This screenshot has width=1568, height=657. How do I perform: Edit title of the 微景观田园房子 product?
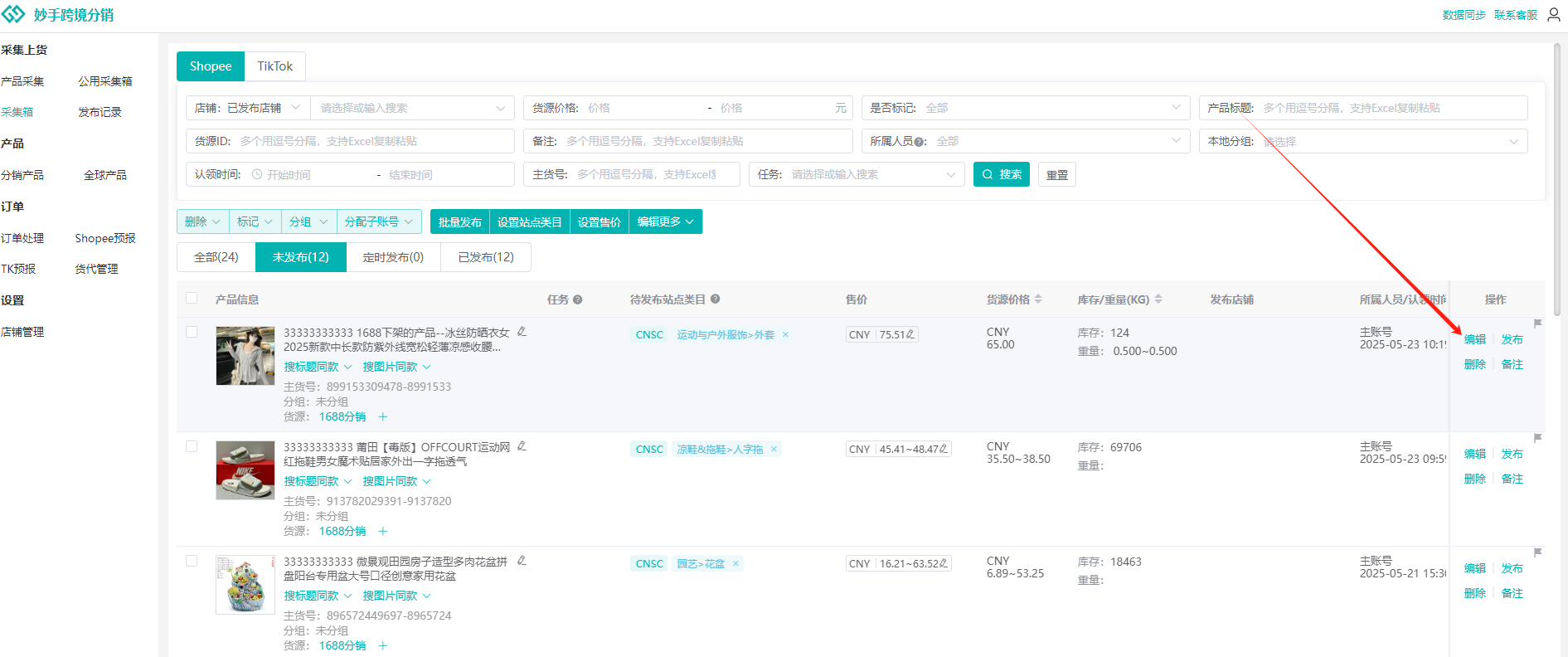point(522,561)
